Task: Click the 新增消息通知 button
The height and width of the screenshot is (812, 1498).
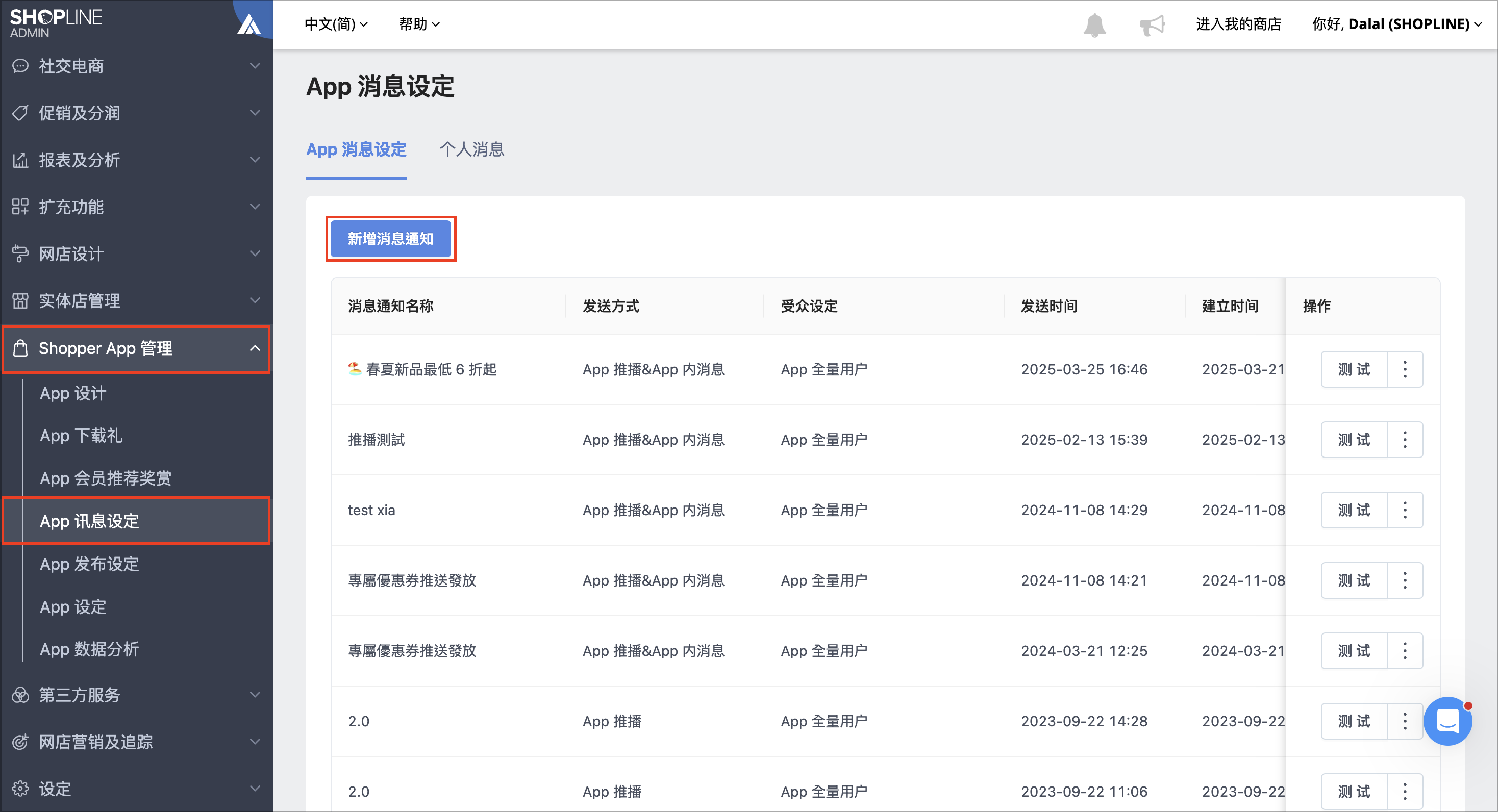Action: click(391, 239)
